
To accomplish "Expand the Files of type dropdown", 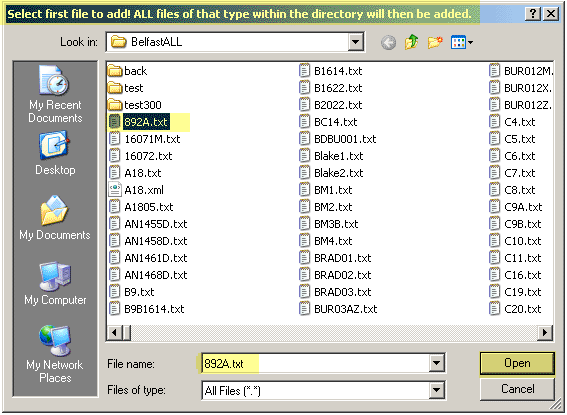I will pyautogui.click(x=436, y=390).
